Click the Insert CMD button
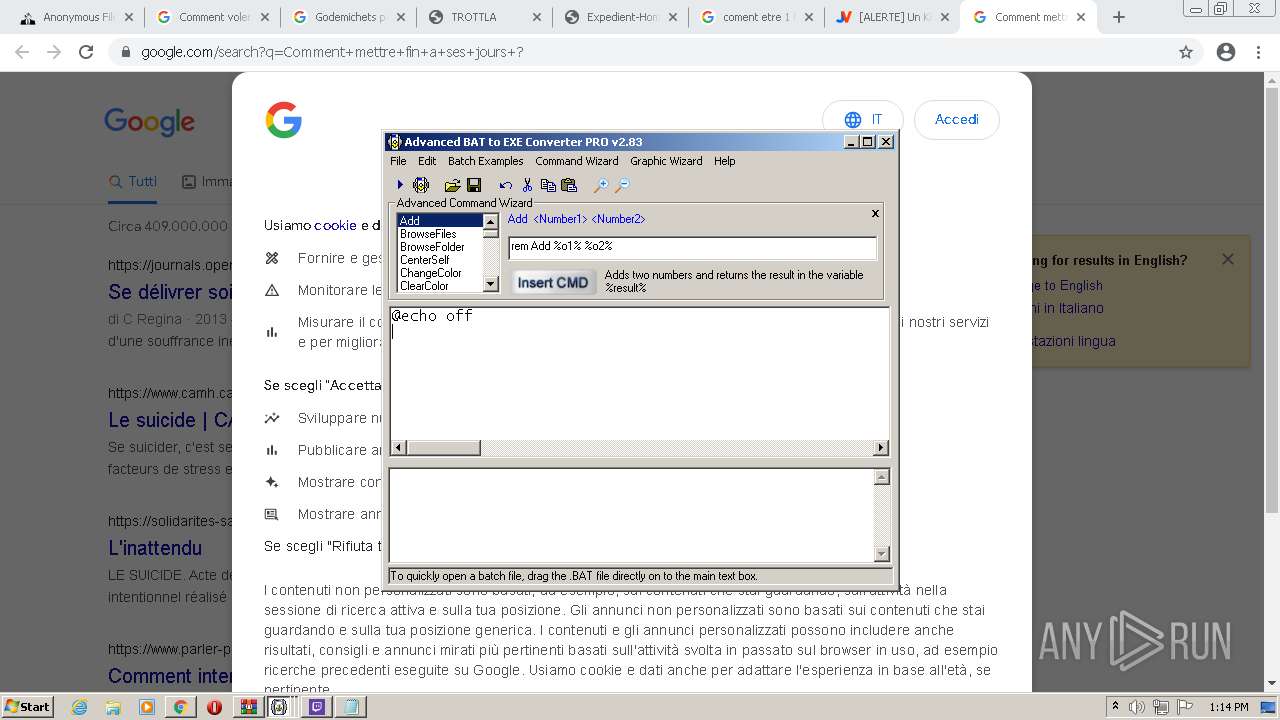 tap(553, 283)
